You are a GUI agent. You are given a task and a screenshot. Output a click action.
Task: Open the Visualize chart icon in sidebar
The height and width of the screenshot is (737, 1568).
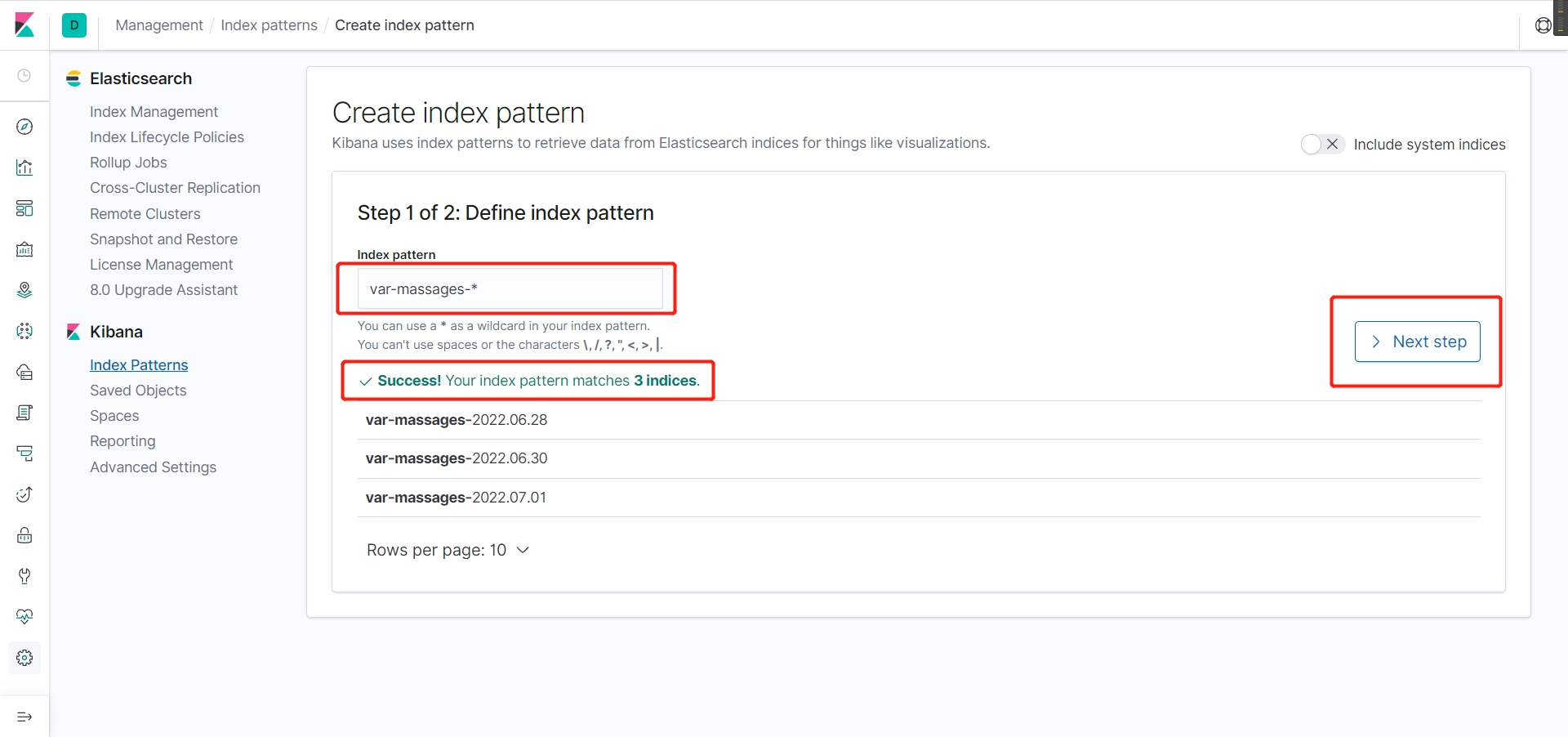tap(24, 167)
